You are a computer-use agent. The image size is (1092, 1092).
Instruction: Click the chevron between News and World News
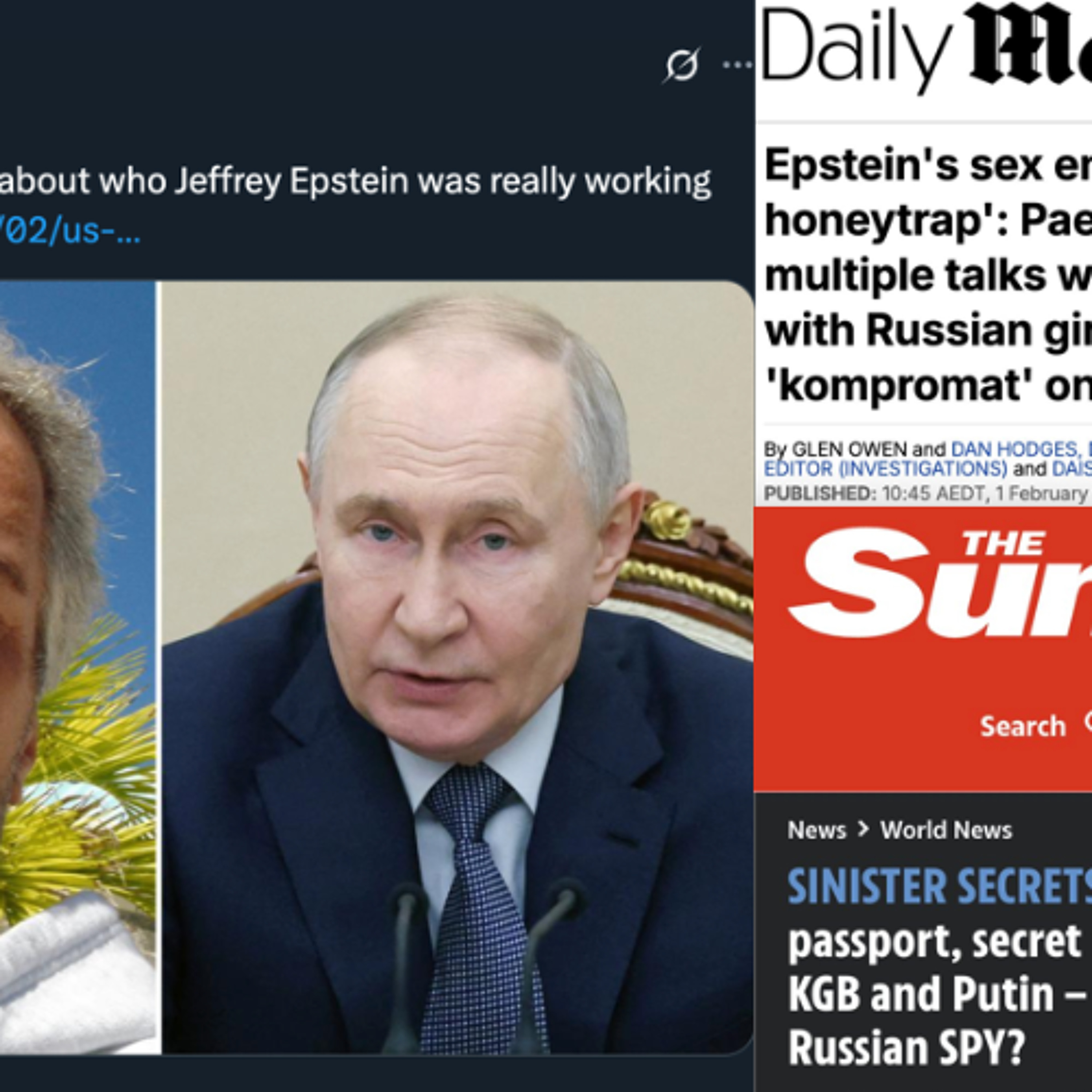[x=863, y=829]
